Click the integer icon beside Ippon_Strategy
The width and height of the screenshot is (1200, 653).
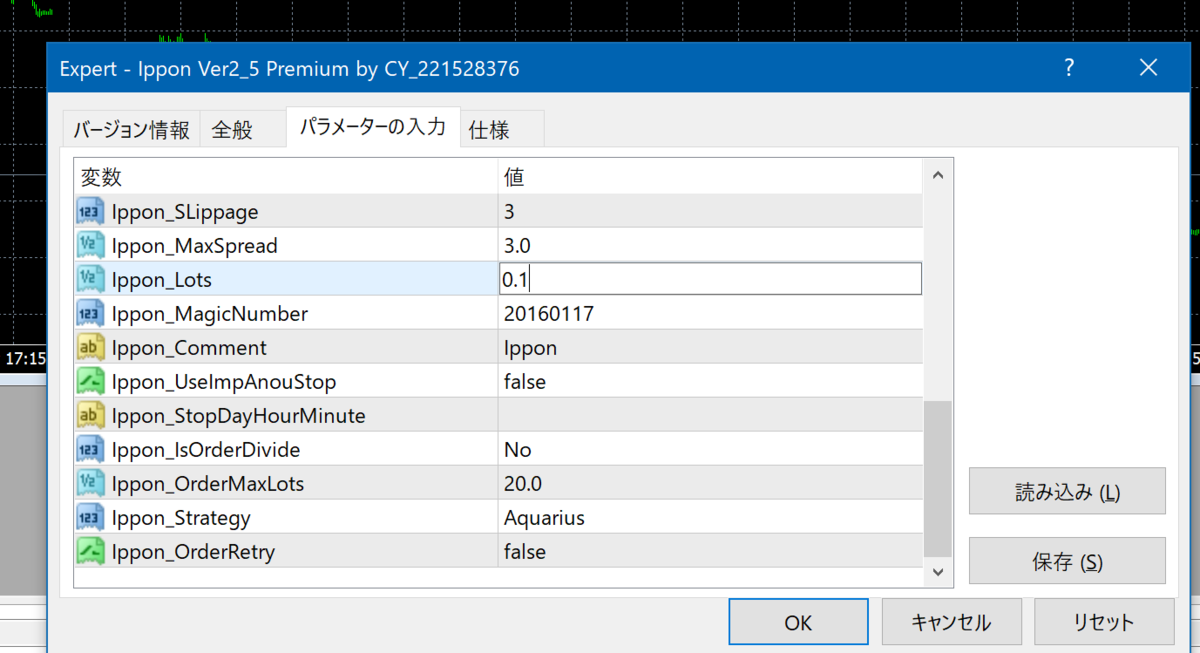point(90,518)
